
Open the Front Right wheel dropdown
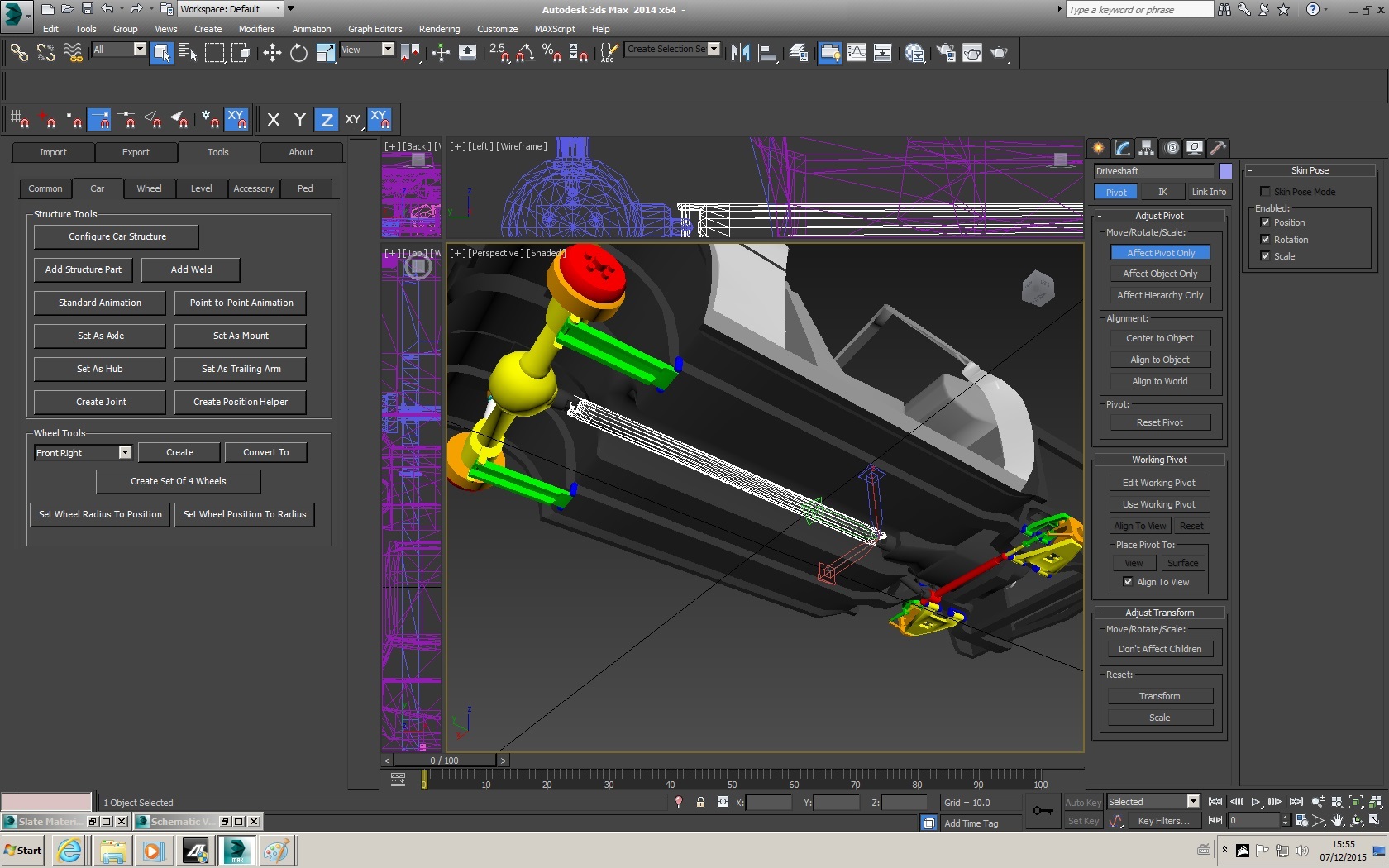(125, 453)
